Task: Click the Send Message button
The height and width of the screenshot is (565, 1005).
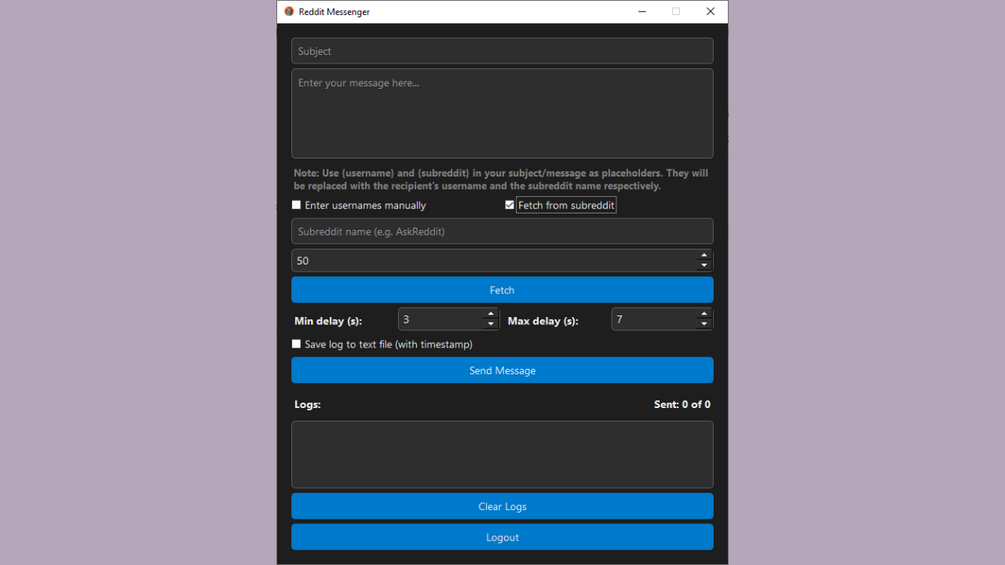Action: pos(502,370)
